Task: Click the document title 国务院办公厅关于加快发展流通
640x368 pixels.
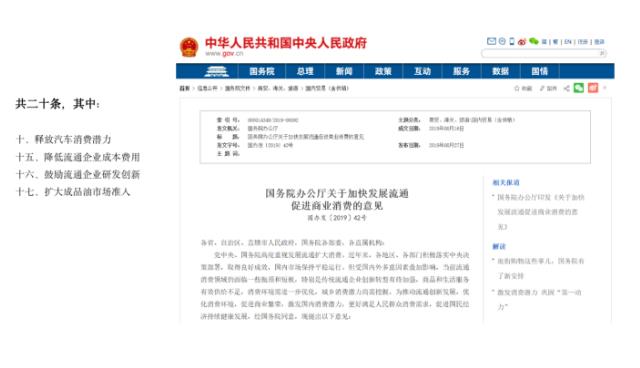Action: (x=337, y=193)
